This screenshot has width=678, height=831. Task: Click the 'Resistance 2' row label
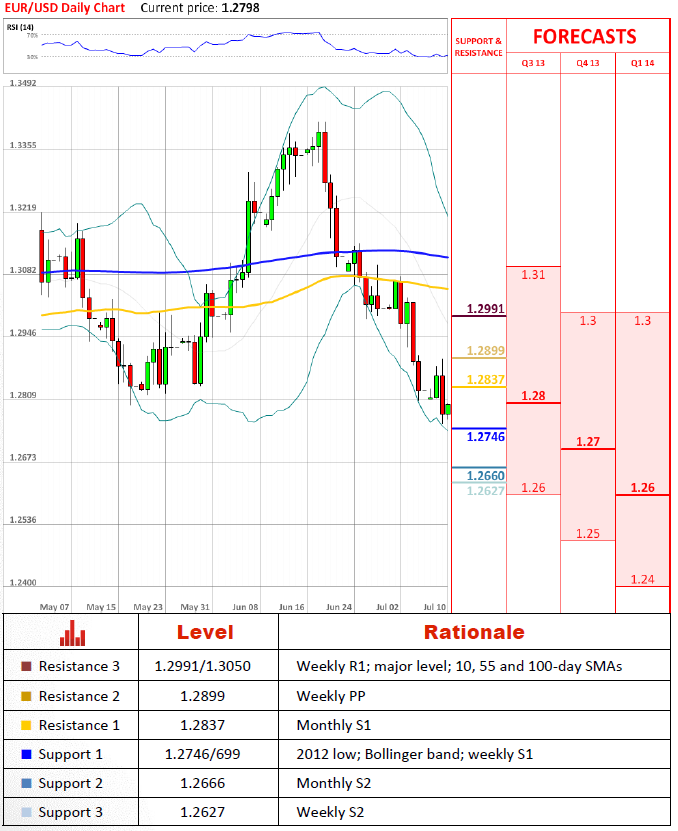point(79,696)
